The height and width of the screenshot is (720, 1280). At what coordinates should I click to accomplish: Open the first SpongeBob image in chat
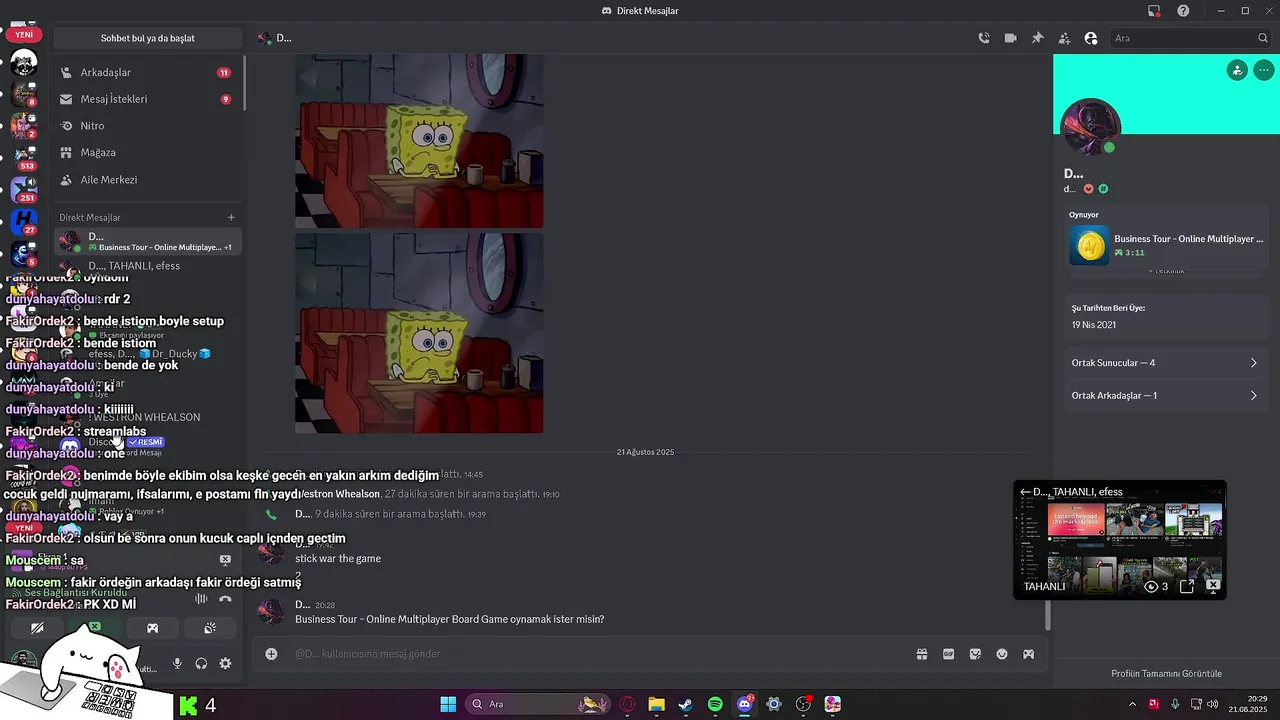pyautogui.click(x=419, y=141)
